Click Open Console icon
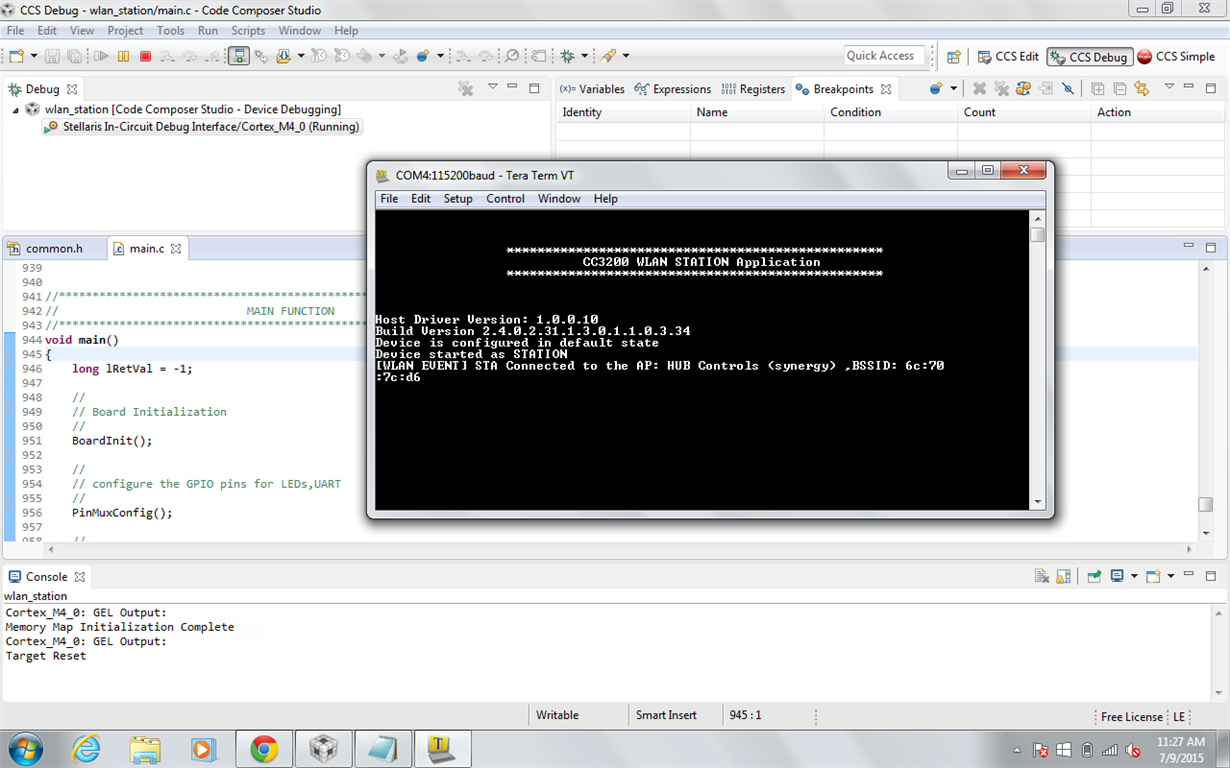This screenshot has width=1230, height=768. click(x=1153, y=576)
